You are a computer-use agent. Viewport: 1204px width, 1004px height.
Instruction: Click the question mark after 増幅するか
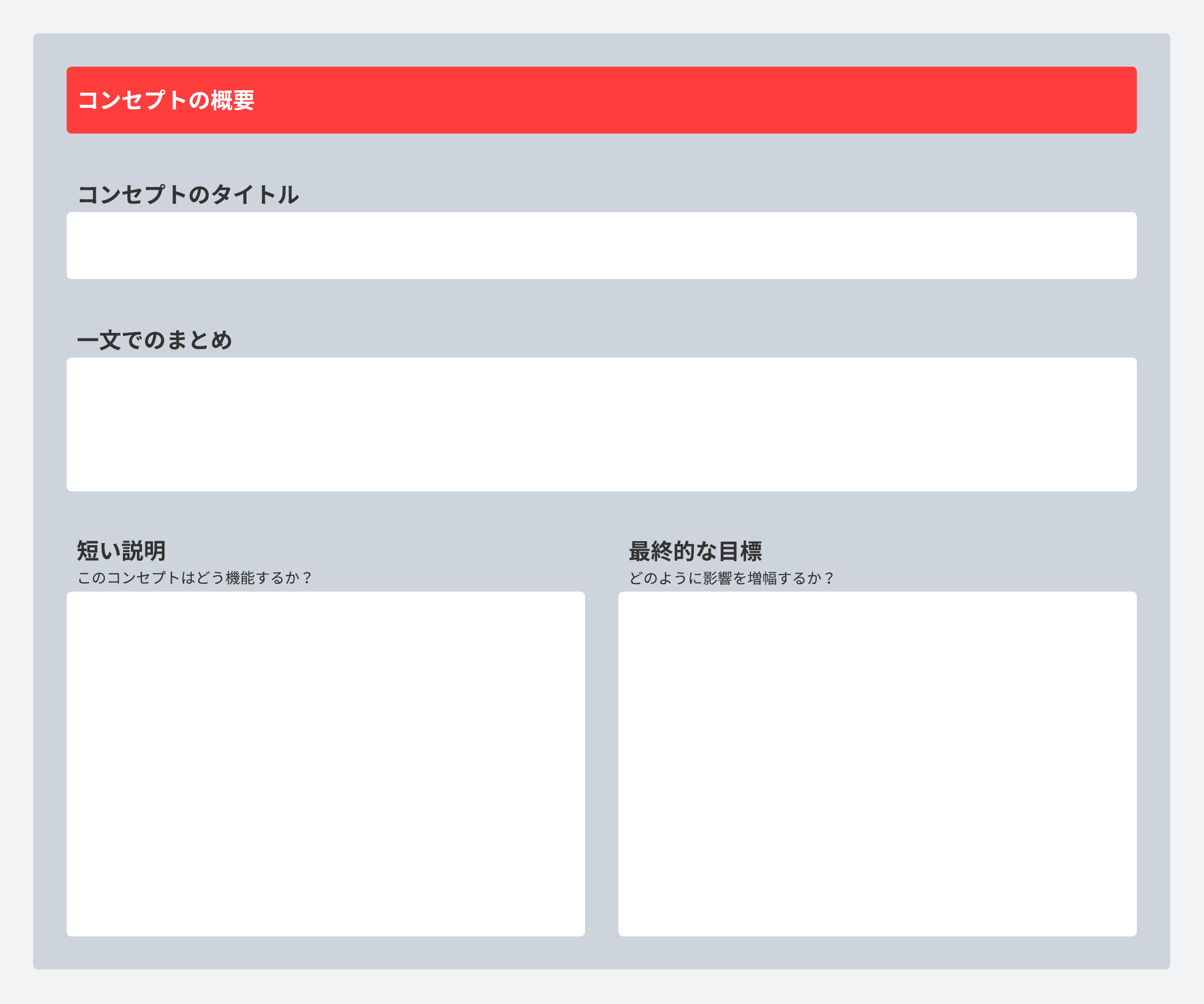pos(828,578)
